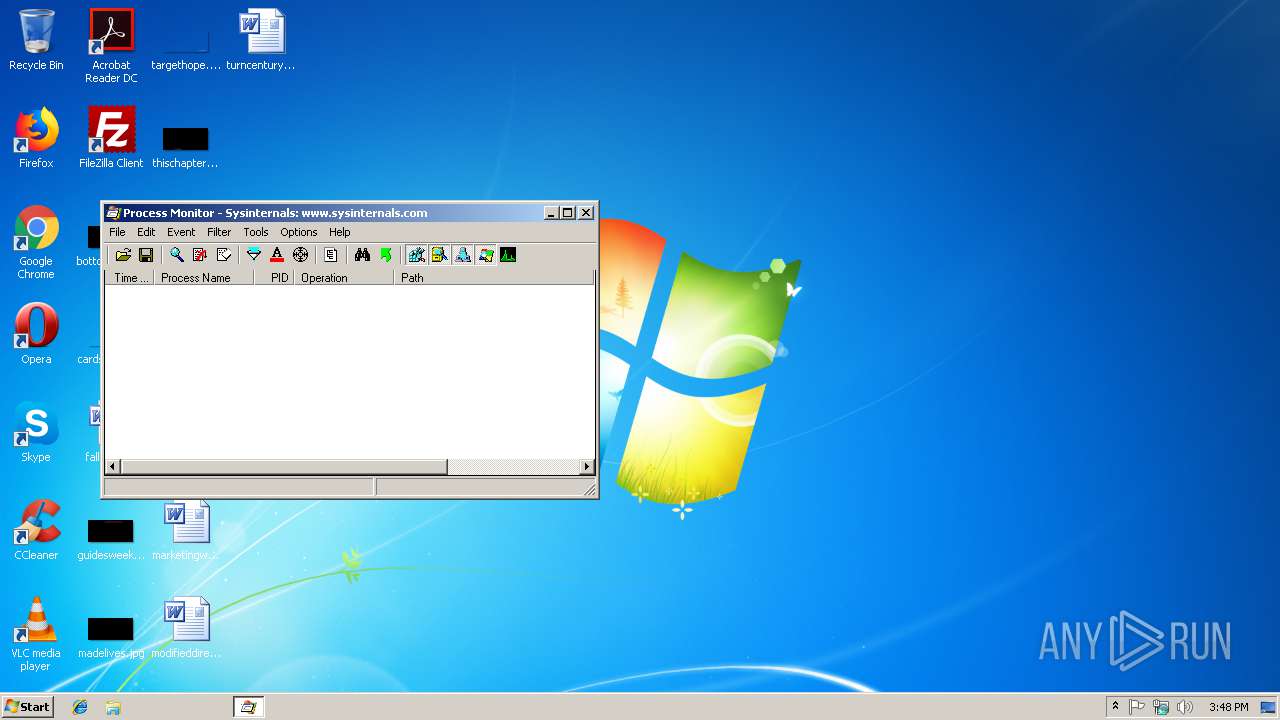Select the marketingw Word document
The image size is (1280, 720).
[186, 530]
